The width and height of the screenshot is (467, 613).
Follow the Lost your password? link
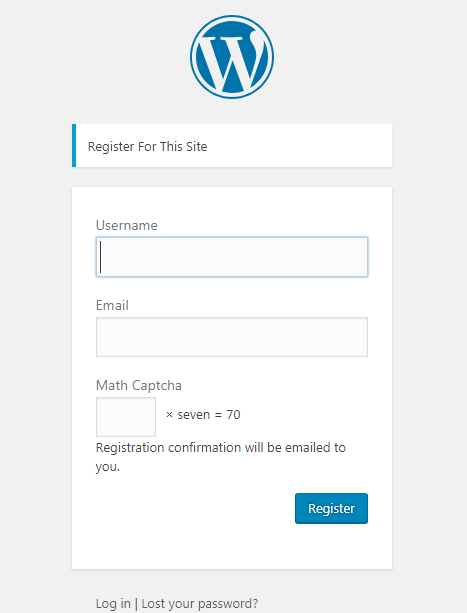click(200, 603)
